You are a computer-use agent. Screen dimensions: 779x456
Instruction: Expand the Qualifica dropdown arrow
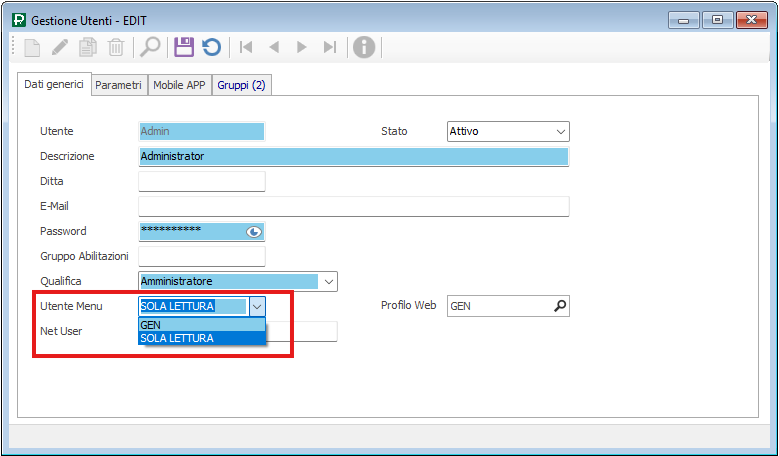pos(328,282)
